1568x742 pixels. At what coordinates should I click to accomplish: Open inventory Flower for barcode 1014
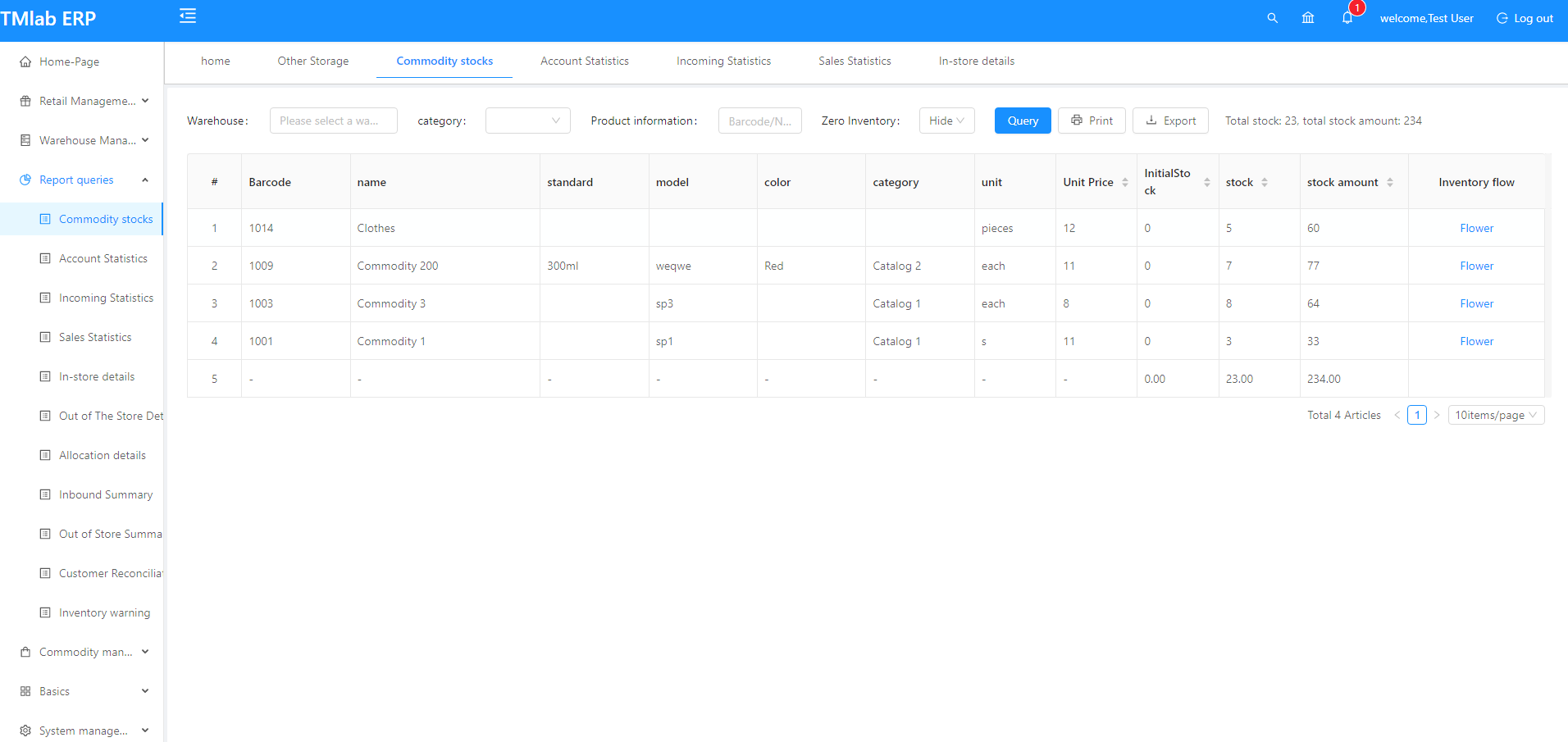click(x=1475, y=228)
